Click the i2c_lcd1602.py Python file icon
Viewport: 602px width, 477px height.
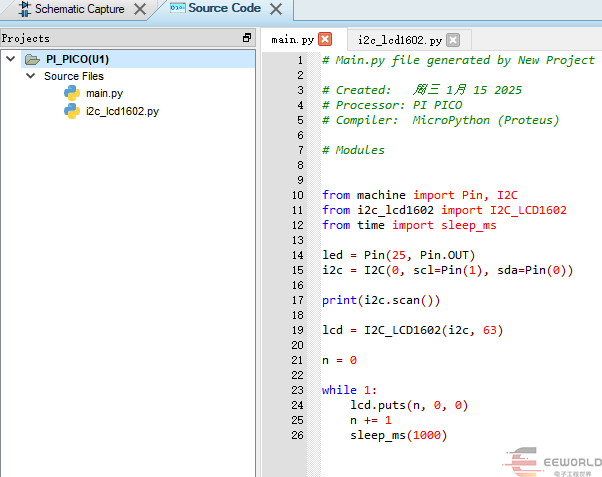tap(72, 111)
